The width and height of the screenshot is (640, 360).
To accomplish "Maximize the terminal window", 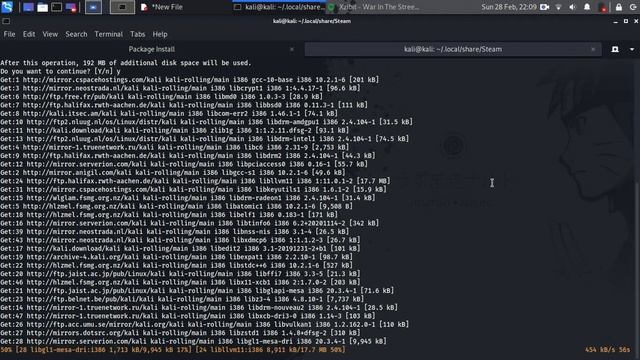I will point(626,21).
